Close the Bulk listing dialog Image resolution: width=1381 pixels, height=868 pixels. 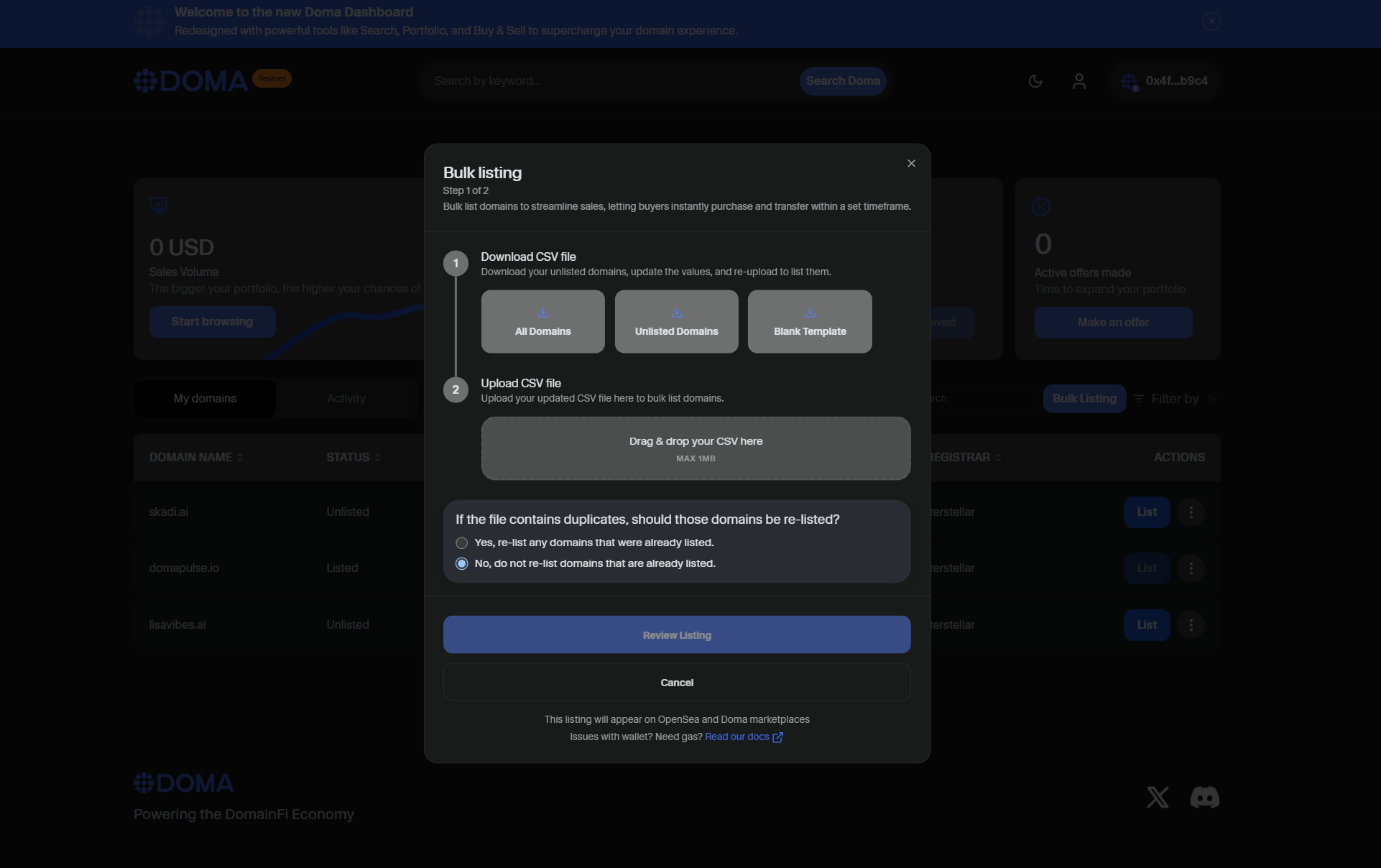click(911, 164)
